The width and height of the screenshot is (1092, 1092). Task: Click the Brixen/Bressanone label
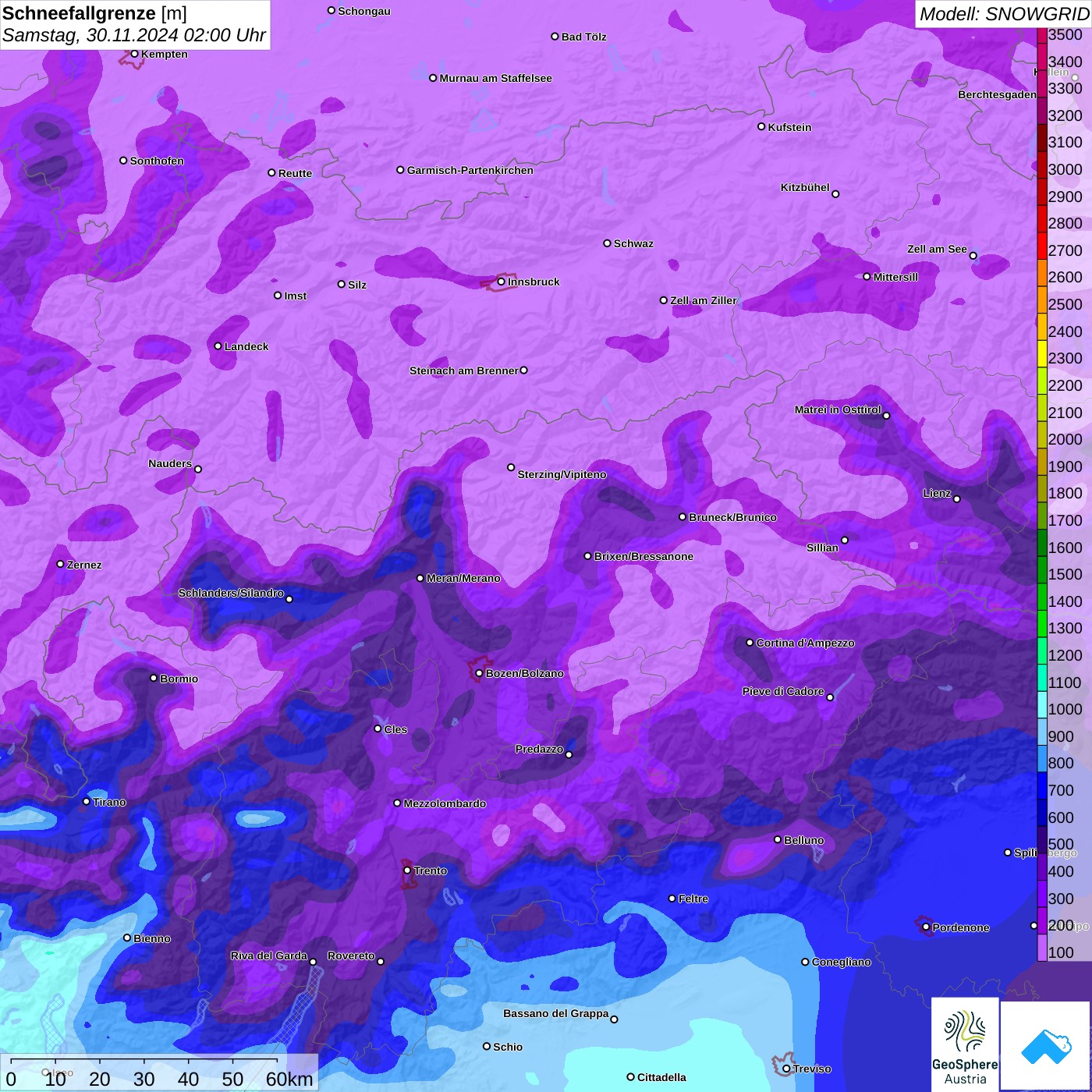pos(643,556)
